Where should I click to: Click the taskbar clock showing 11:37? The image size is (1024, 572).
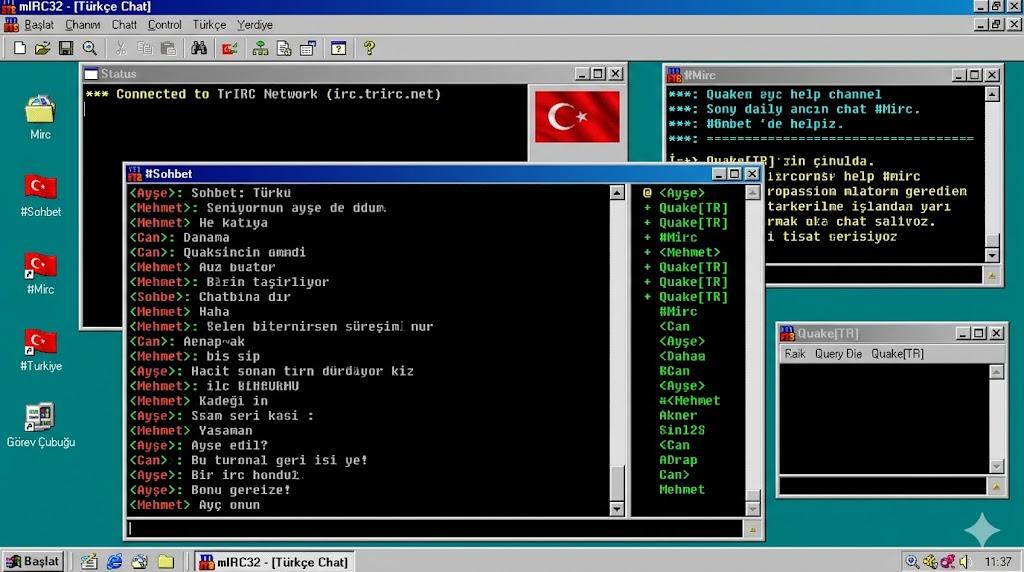tap(998, 562)
